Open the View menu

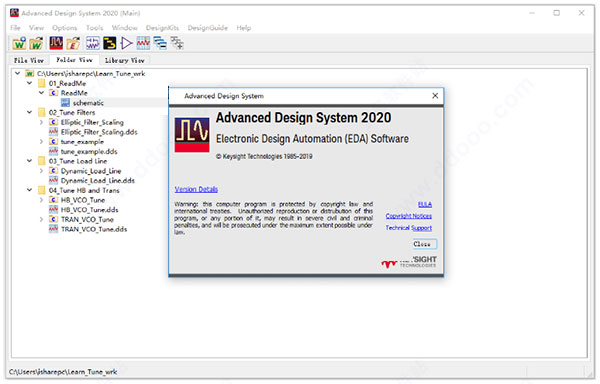click(x=36, y=28)
